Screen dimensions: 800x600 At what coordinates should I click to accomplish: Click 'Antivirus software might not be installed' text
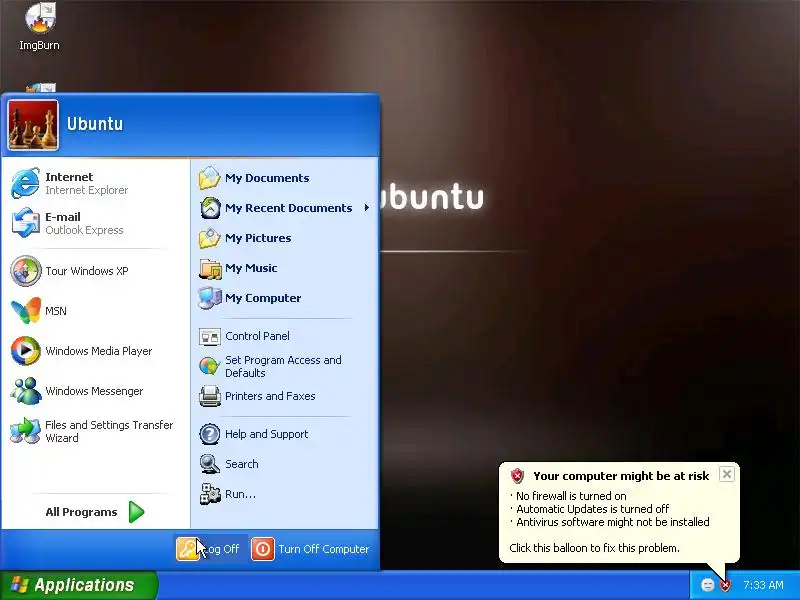click(x=613, y=522)
